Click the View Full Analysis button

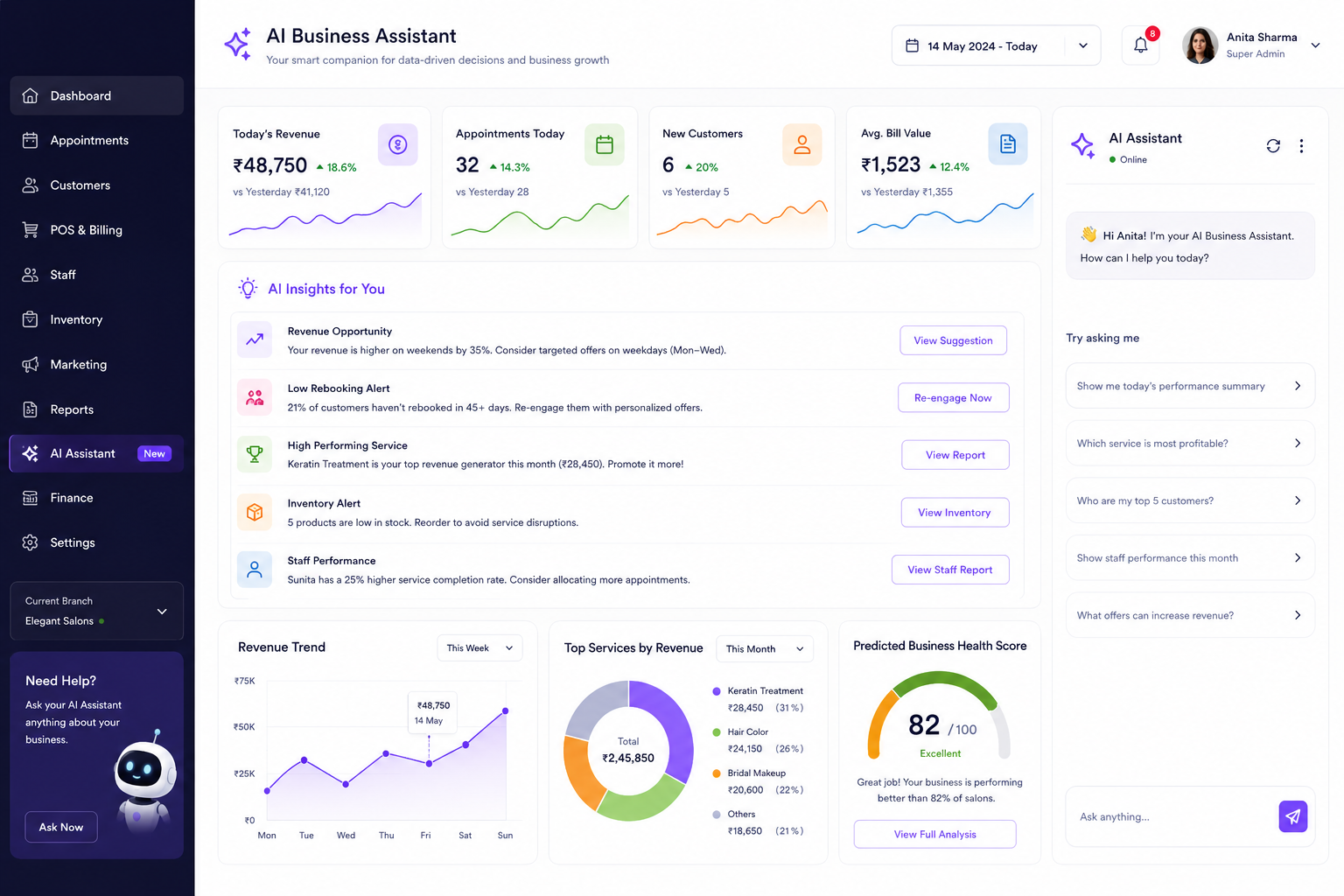pyautogui.click(x=934, y=834)
